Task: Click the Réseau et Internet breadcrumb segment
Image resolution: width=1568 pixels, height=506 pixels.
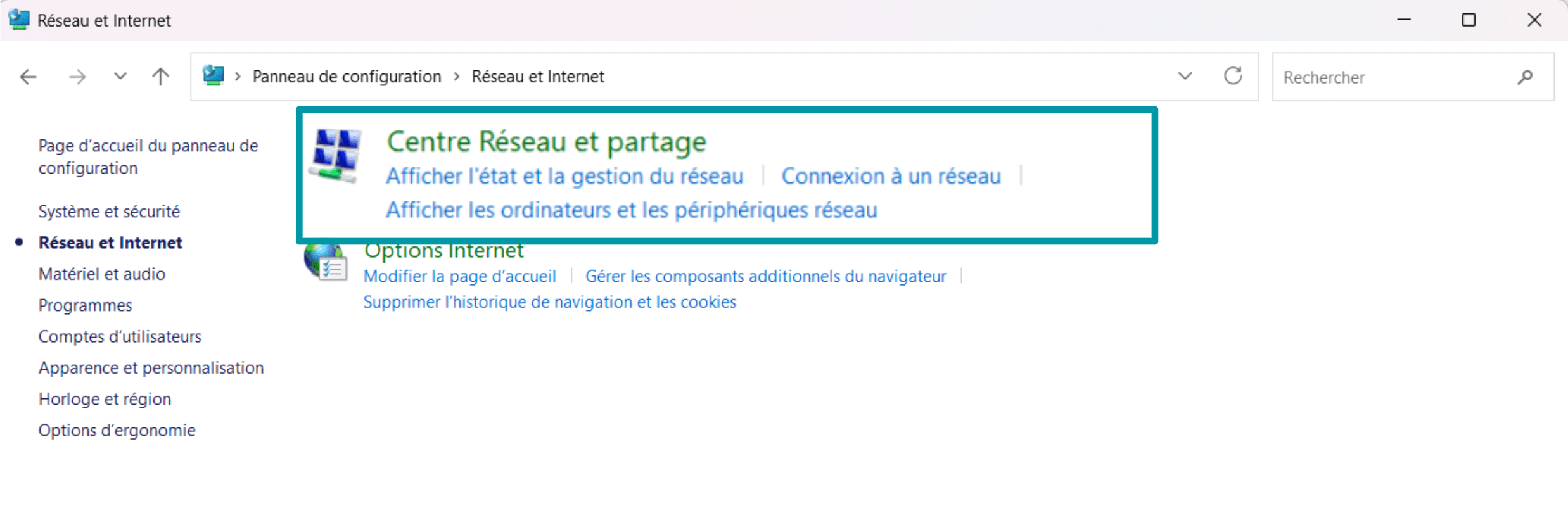Action: pos(538,77)
